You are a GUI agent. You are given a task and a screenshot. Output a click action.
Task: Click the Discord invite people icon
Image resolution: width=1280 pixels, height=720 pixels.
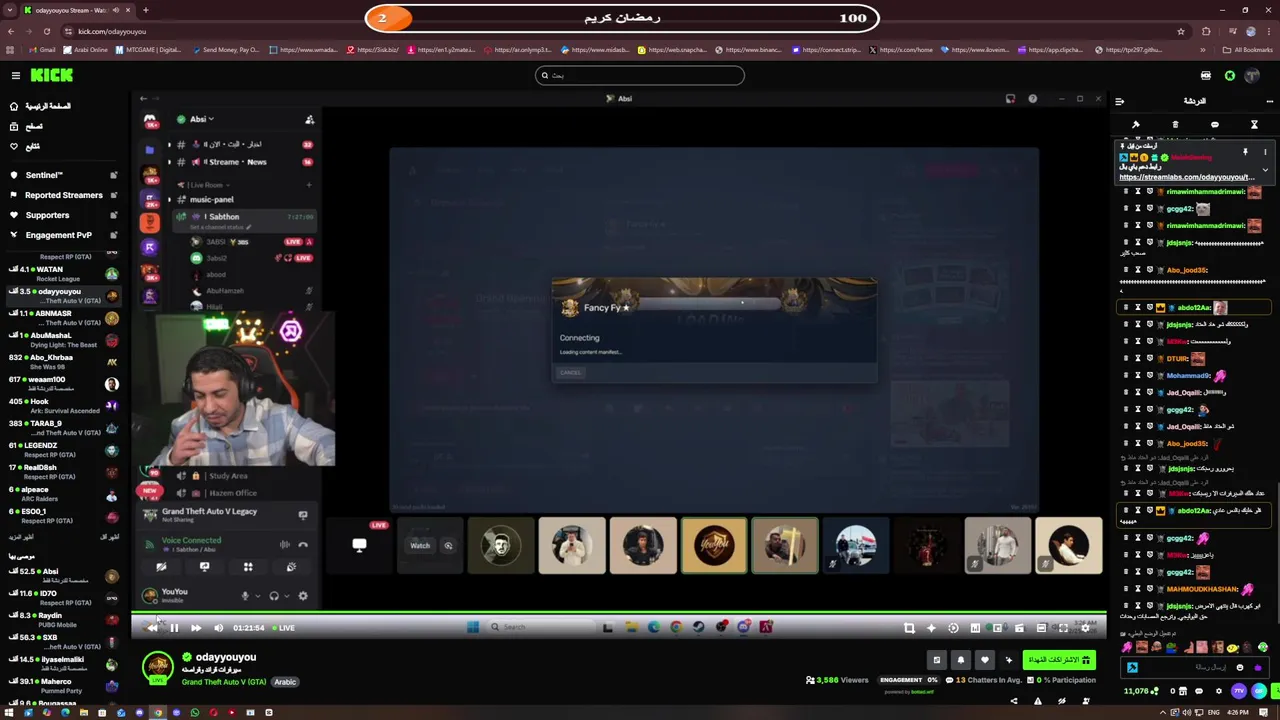[x=309, y=119]
